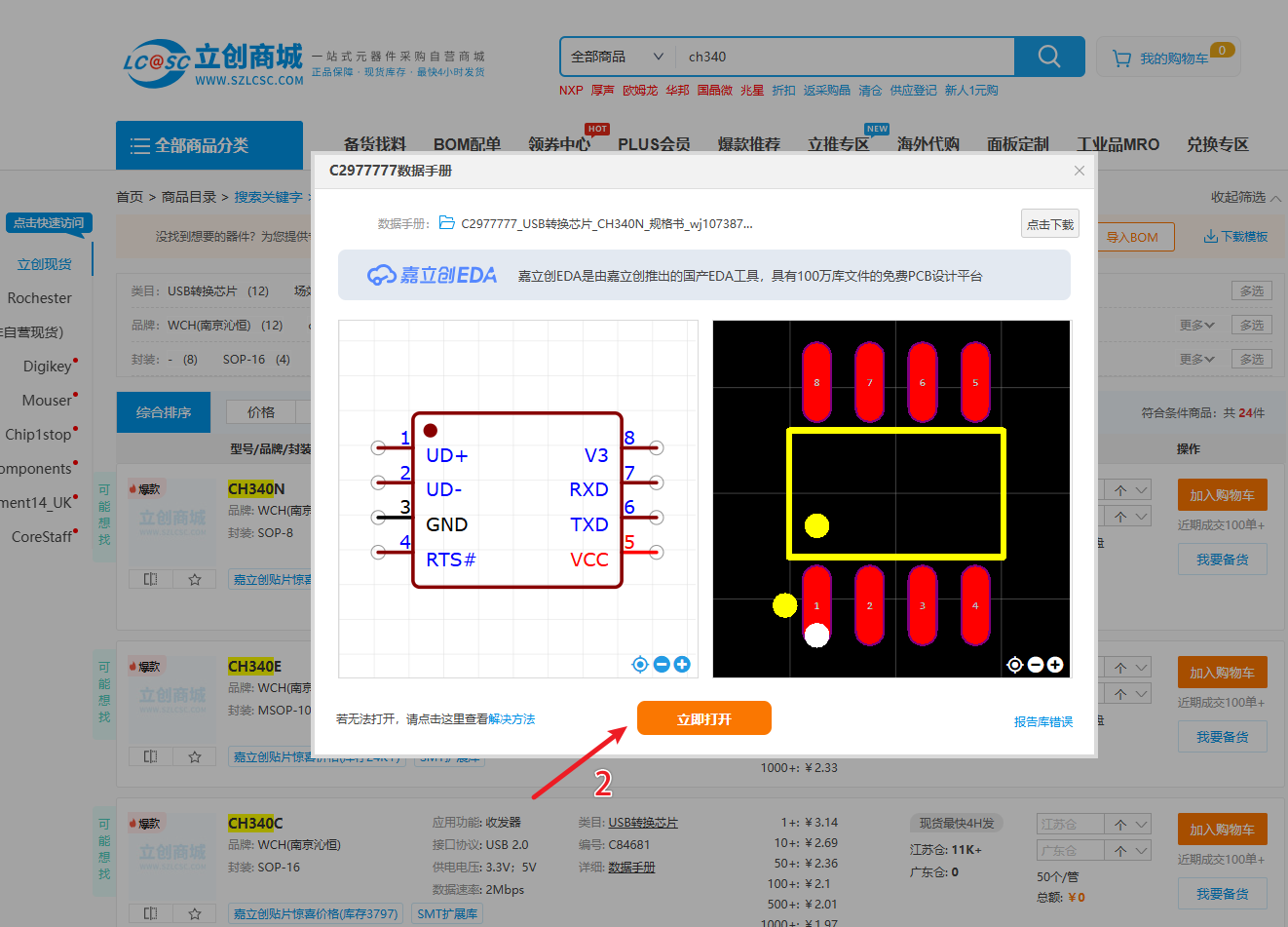Viewport: 1288px width, 927px height.
Task: Select the 立创现货 source tab
Action: coord(45,264)
